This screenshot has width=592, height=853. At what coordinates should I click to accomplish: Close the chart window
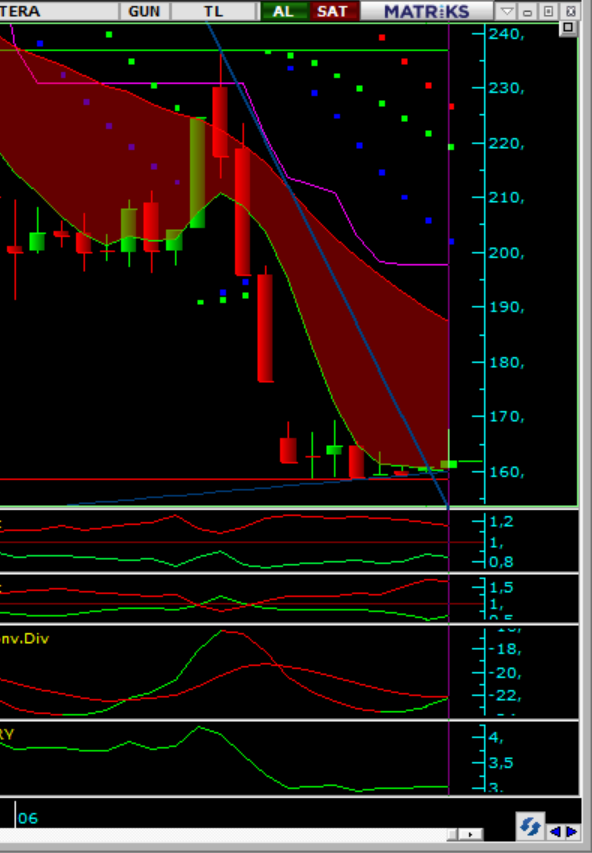click(x=570, y=11)
